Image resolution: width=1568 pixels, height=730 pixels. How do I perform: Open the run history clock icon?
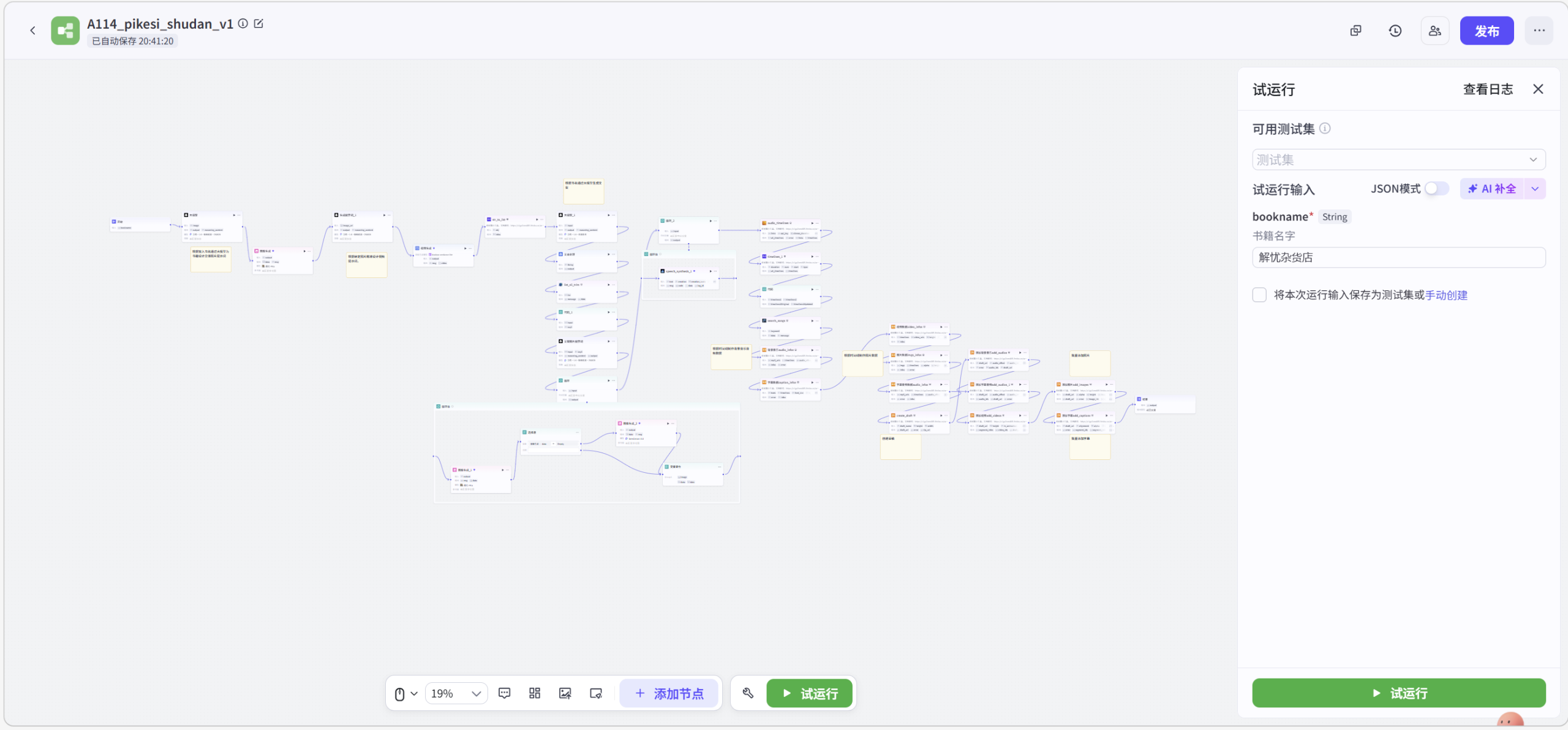[1395, 31]
